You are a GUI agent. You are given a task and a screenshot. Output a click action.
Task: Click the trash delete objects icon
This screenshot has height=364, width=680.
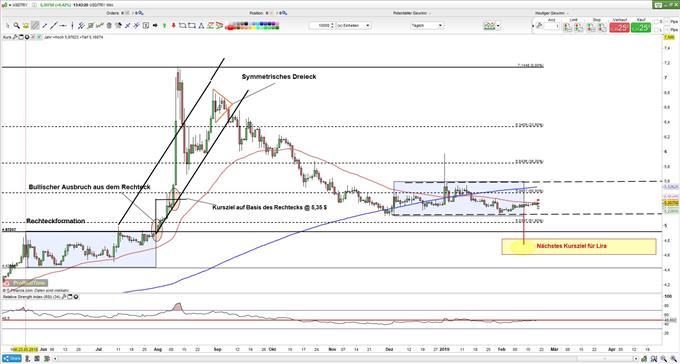pos(109,26)
